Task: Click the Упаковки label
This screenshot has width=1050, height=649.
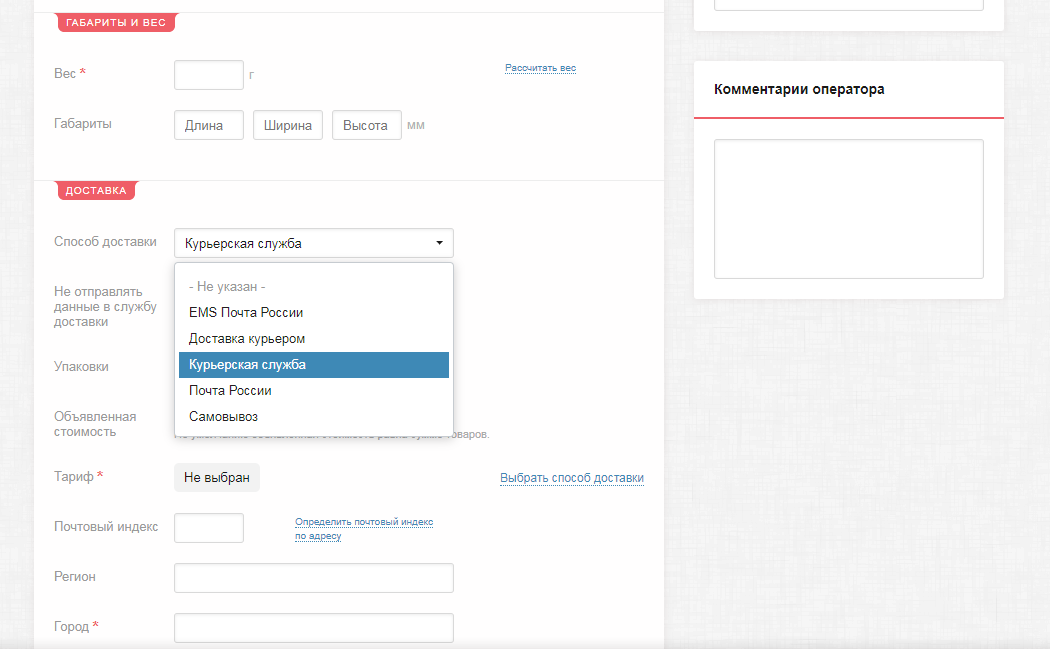Action: (81, 366)
